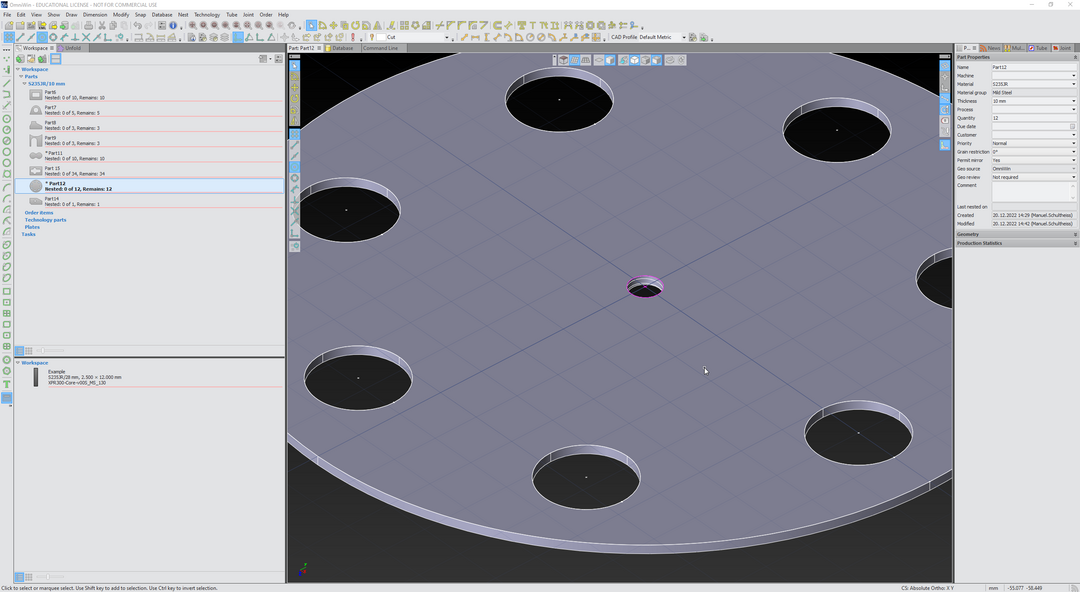
Task: Open the Order items link in tree
Action: [39, 213]
